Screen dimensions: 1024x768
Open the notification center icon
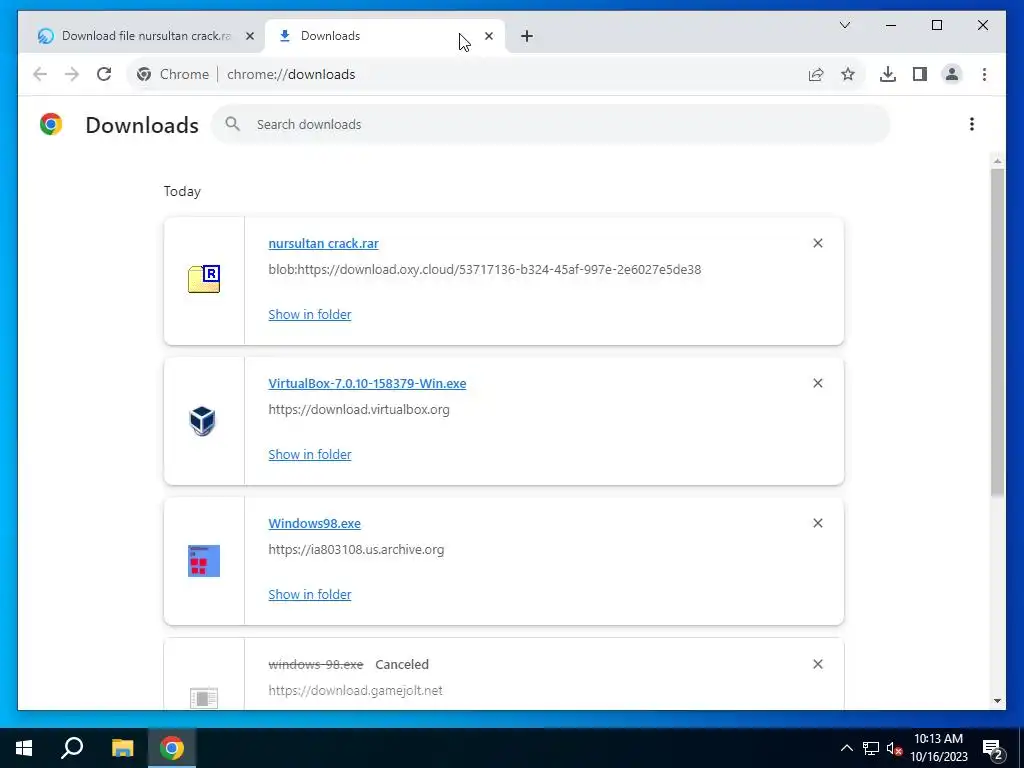pos(993,748)
